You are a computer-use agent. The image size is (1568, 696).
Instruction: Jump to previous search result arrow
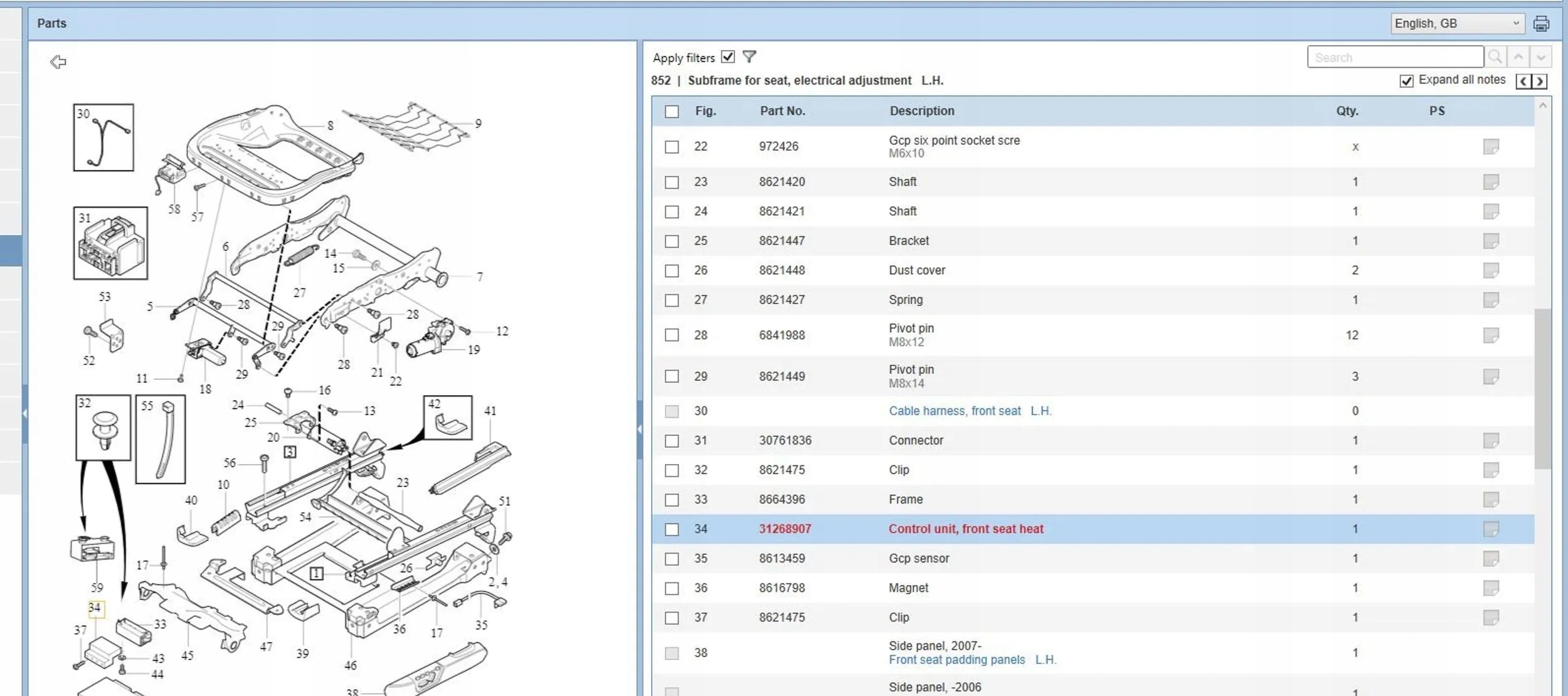point(1518,57)
